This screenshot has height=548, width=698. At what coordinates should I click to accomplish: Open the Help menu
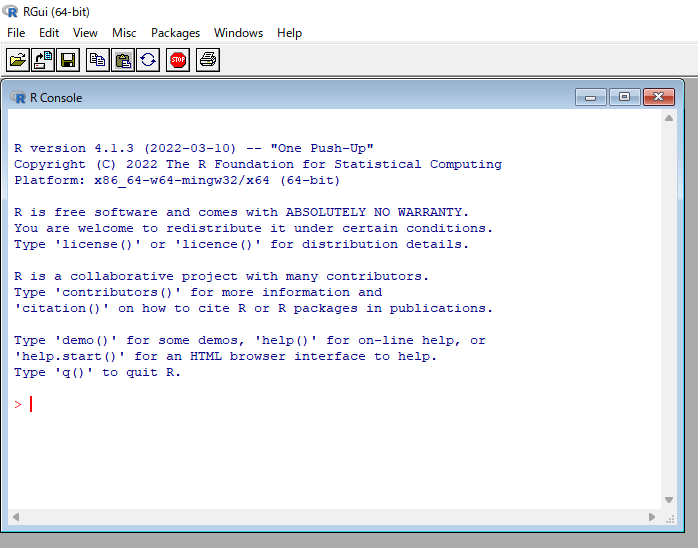[x=289, y=33]
